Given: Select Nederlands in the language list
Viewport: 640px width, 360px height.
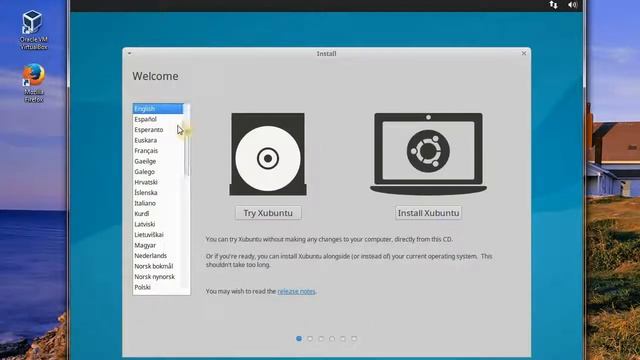Looking at the screenshot, I should point(158,256).
